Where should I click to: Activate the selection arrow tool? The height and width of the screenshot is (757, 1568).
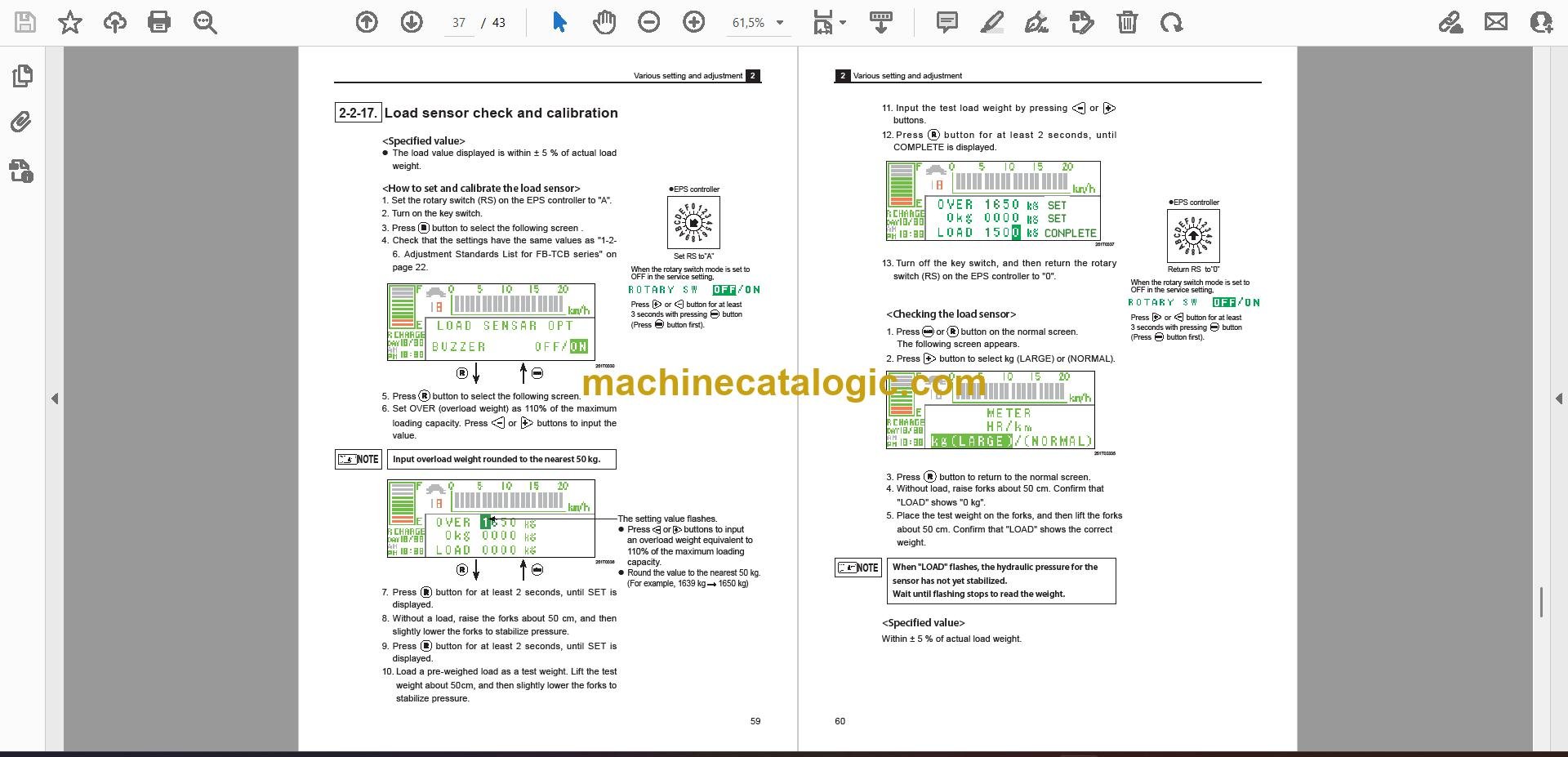(x=559, y=22)
